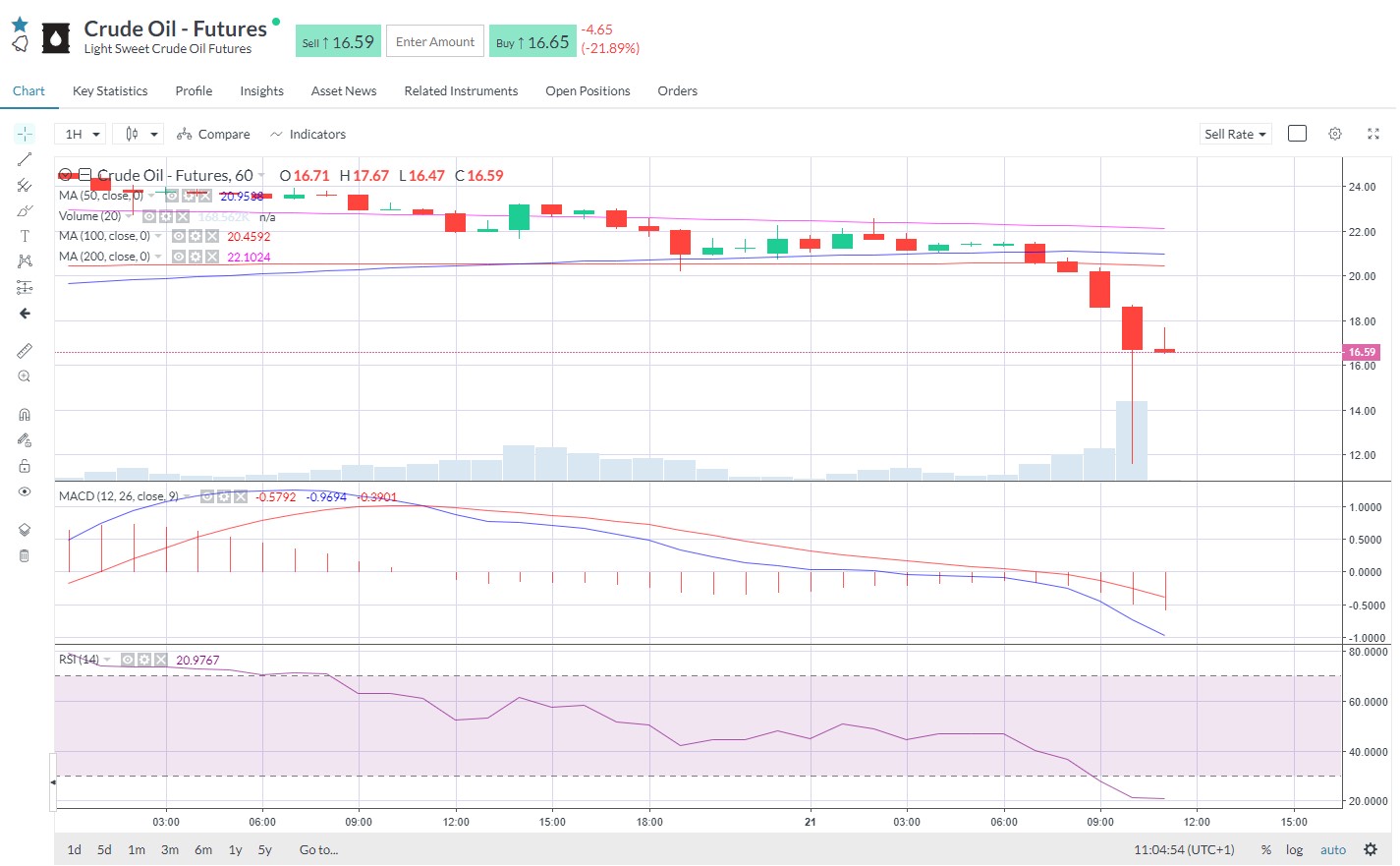Toggle the log scale option
Screen dimensions: 1400x866
[1294, 850]
